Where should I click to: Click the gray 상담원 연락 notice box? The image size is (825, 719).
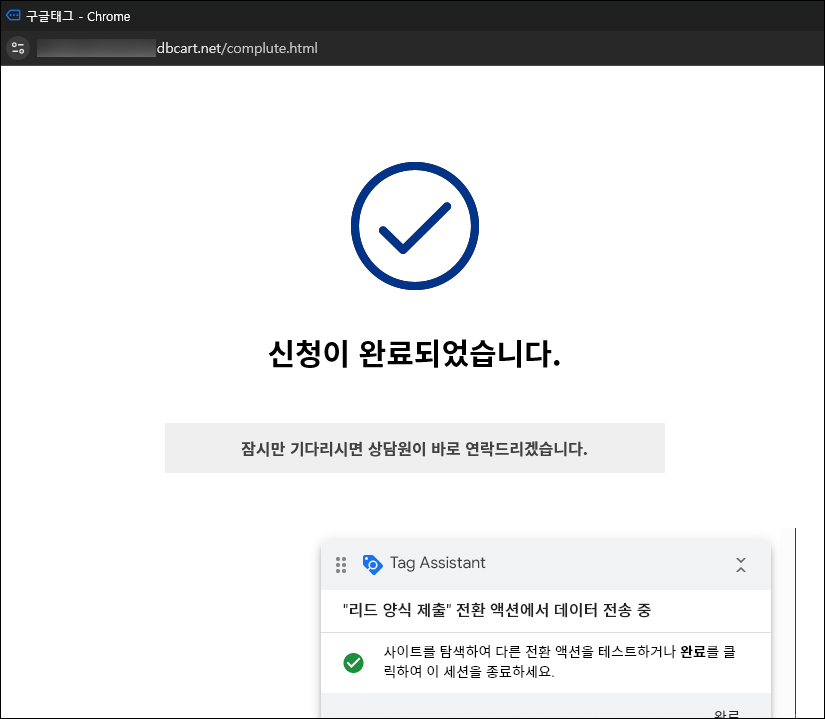coord(414,448)
